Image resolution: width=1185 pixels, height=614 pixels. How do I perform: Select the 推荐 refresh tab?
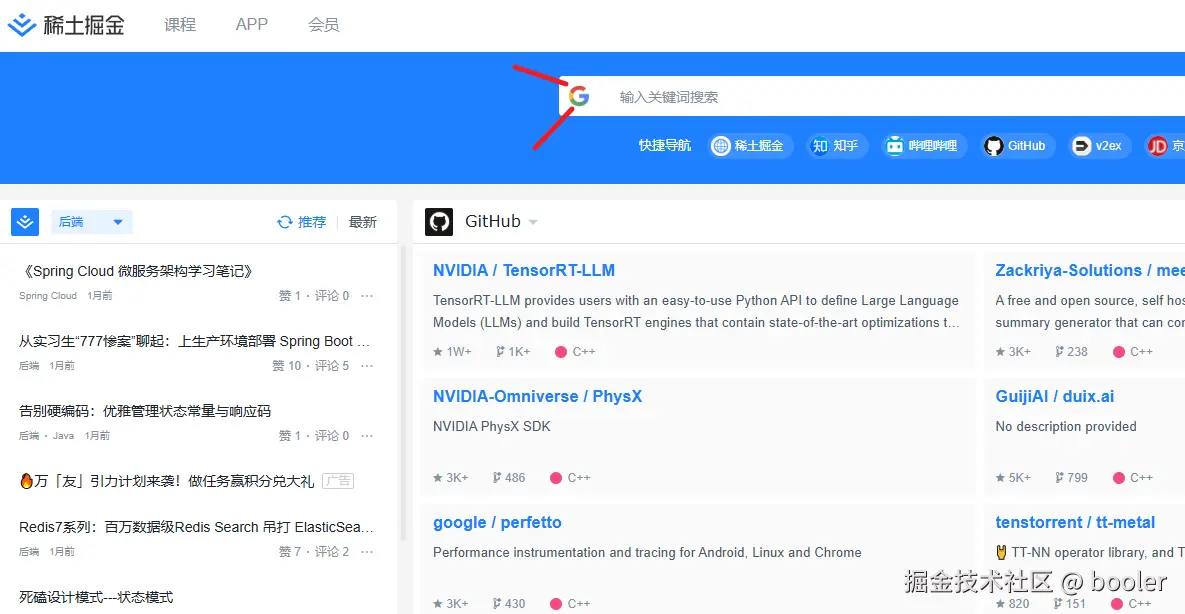(x=302, y=222)
